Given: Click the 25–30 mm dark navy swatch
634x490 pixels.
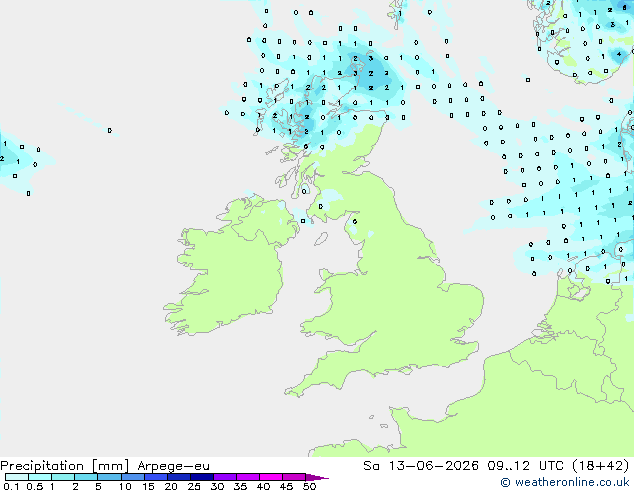Looking at the screenshot, I should (201, 477).
